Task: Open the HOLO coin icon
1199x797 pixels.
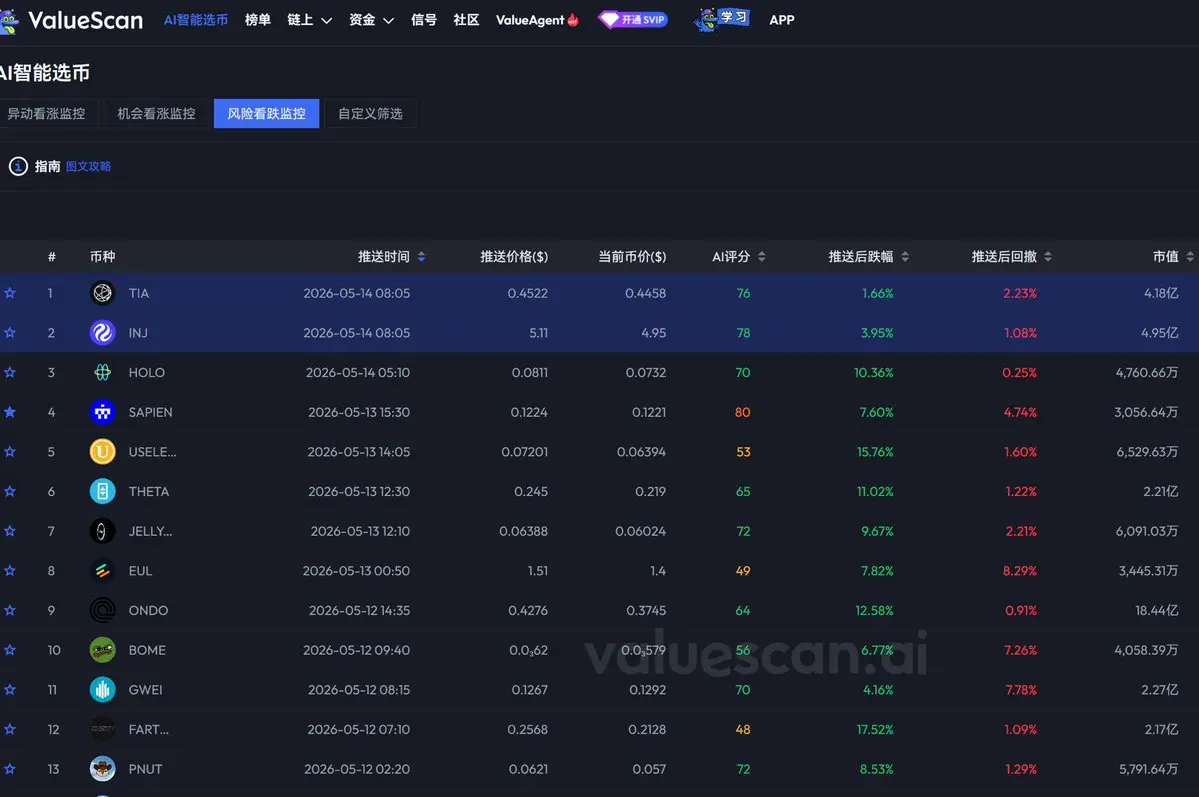Action: coord(102,372)
